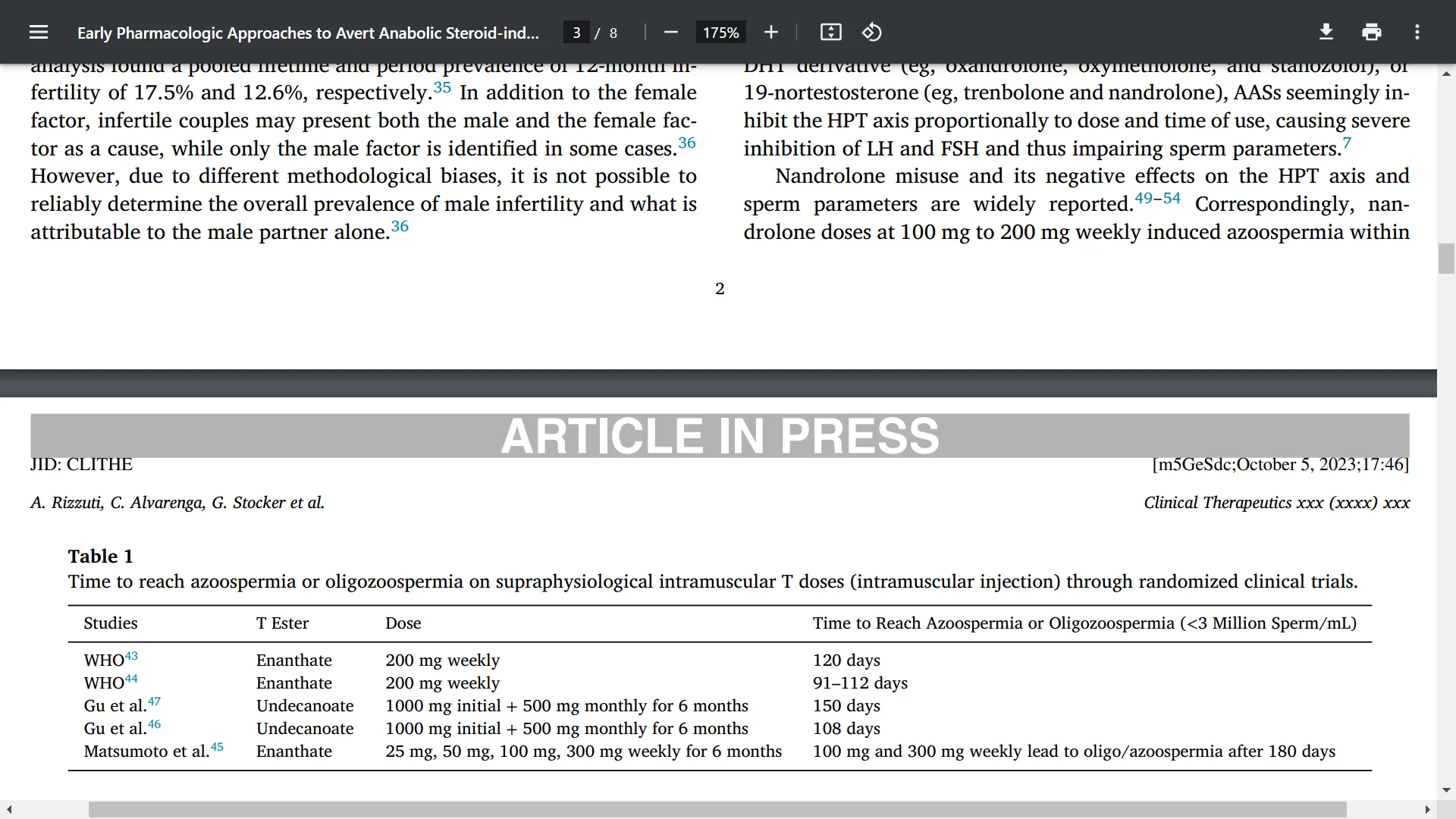
Task: Open the more actions menu
Action: tap(1417, 32)
